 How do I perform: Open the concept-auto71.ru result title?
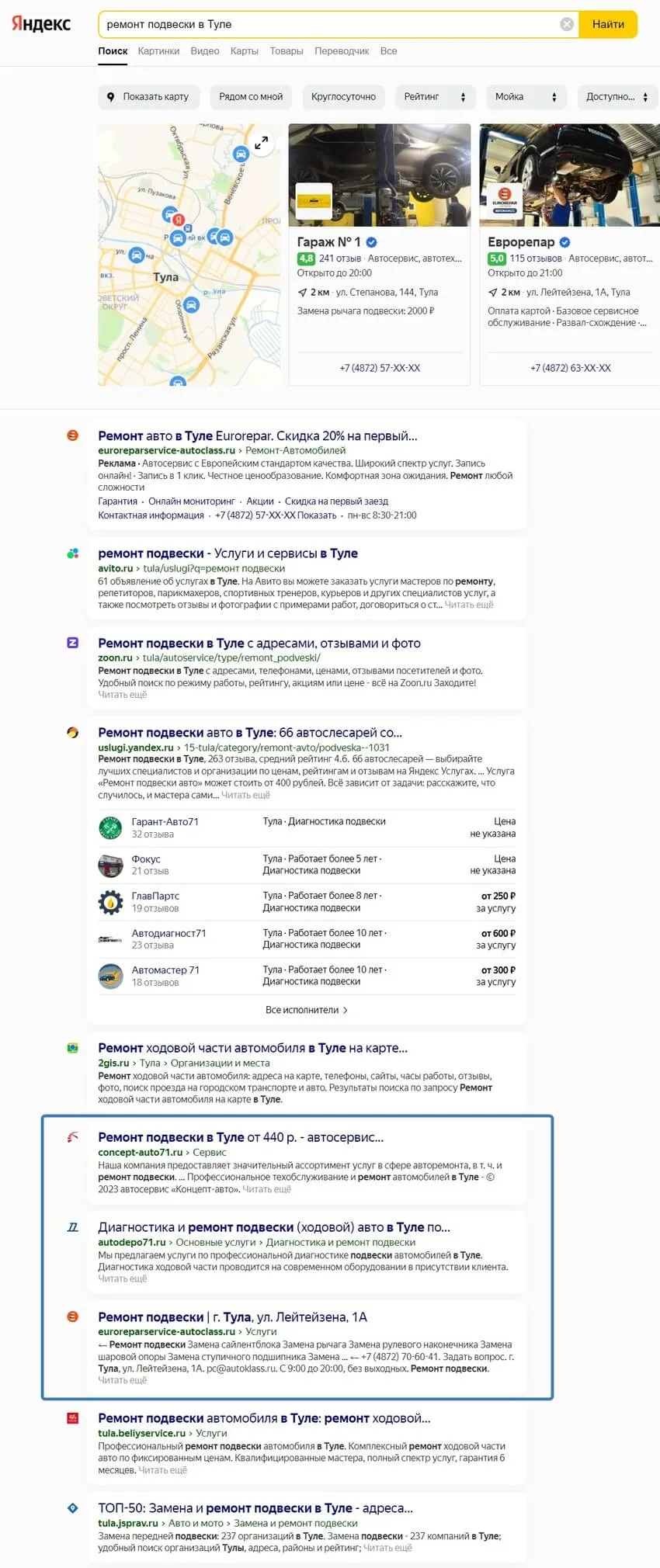[x=241, y=1137]
